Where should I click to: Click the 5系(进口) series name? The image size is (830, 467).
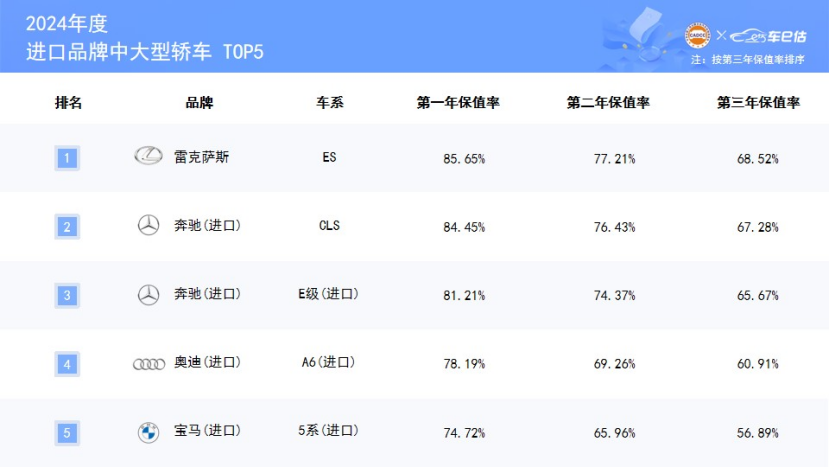point(329,432)
